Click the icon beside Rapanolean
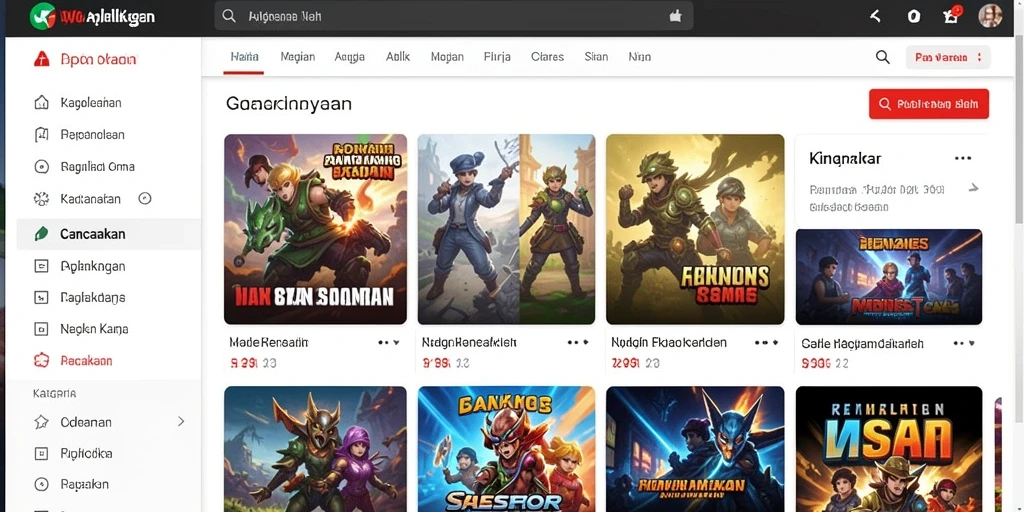The width and height of the screenshot is (1024, 512). [x=41, y=135]
